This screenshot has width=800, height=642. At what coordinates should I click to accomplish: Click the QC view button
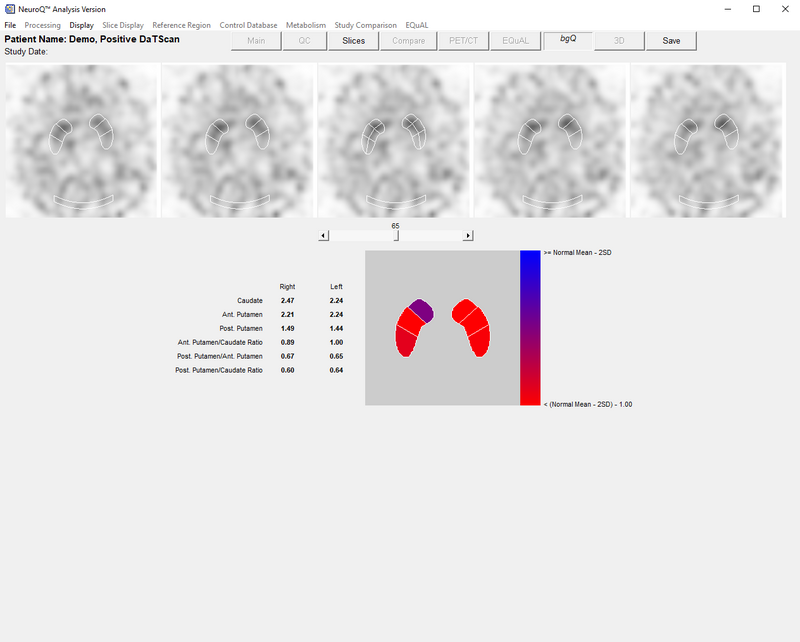tap(304, 41)
